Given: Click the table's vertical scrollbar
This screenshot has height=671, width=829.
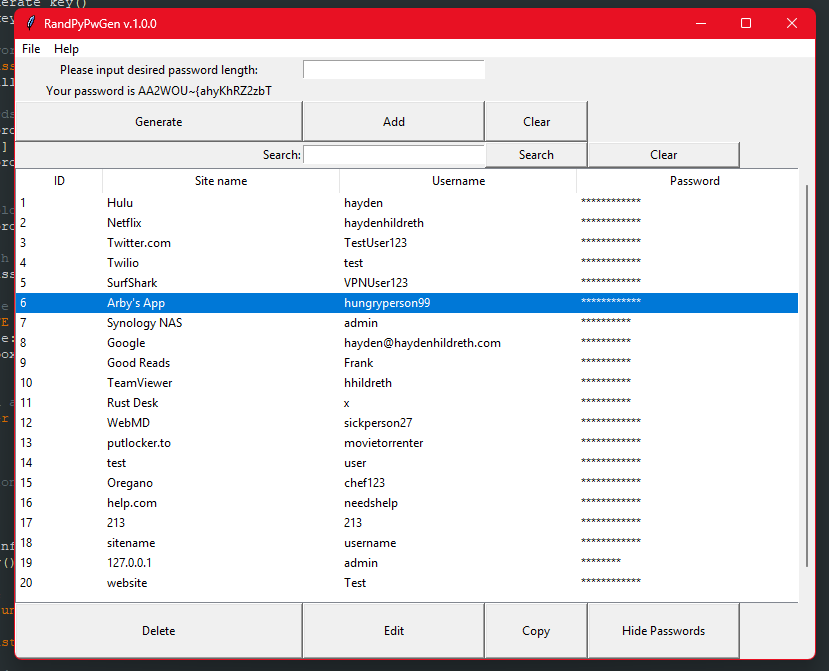Looking at the screenshot, I should 806,375.
